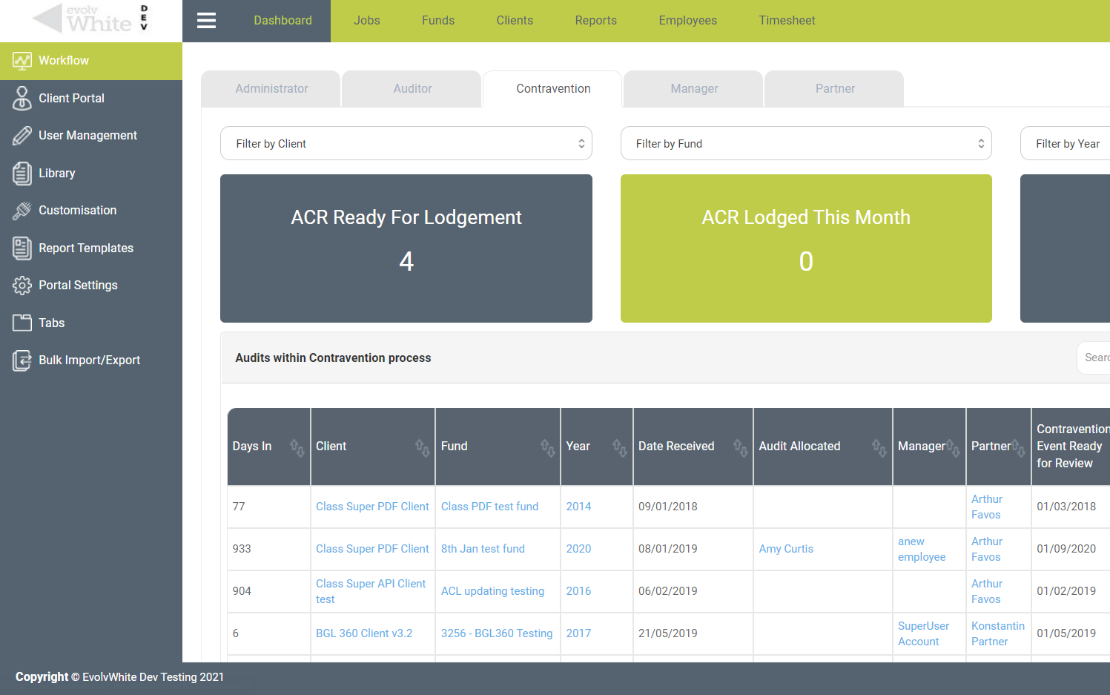The image size is (1110, 695).
Task: Sort table by Manager column arrows
Action: (954, 447)
